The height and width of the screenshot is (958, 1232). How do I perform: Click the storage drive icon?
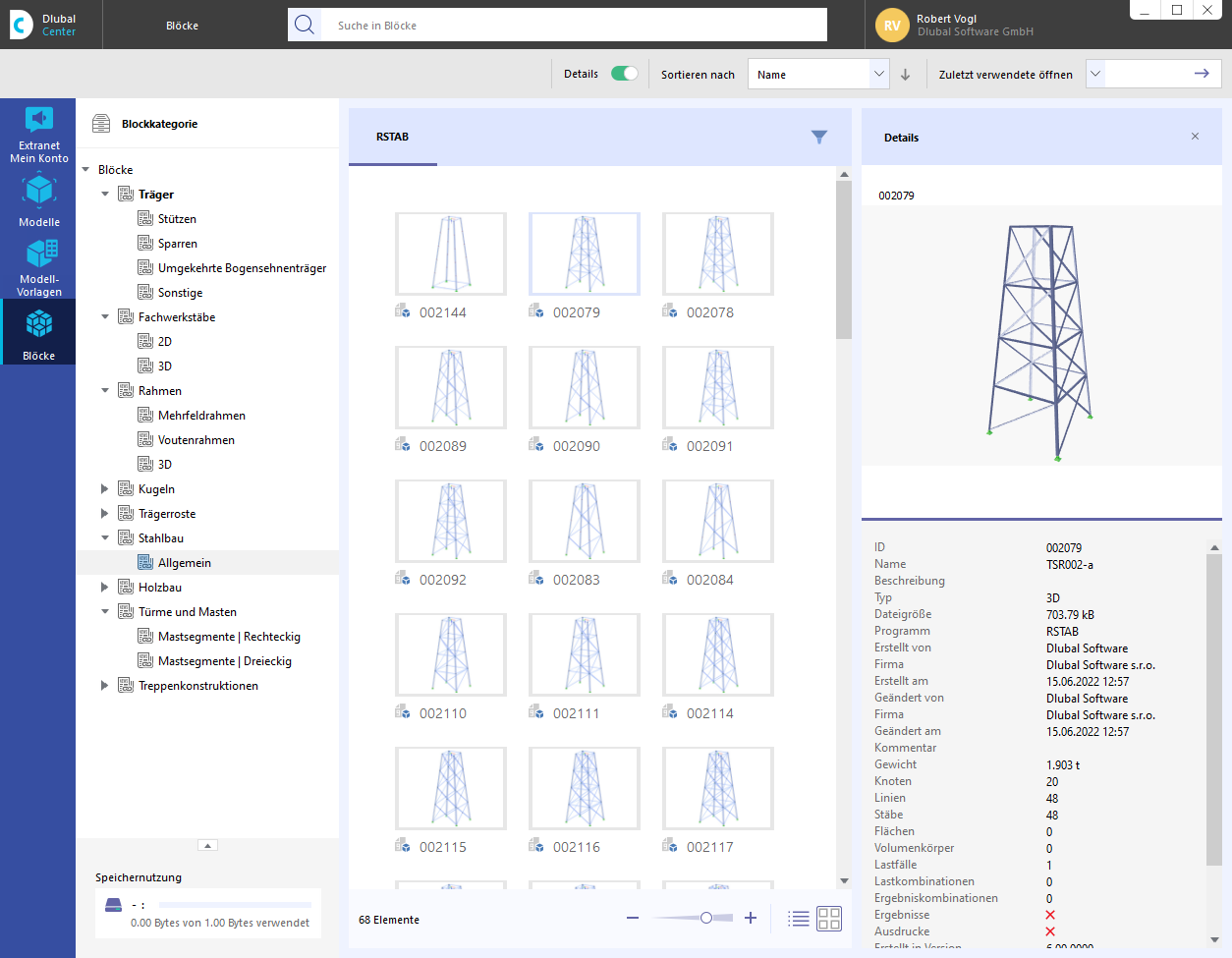(x=113, y=905)
